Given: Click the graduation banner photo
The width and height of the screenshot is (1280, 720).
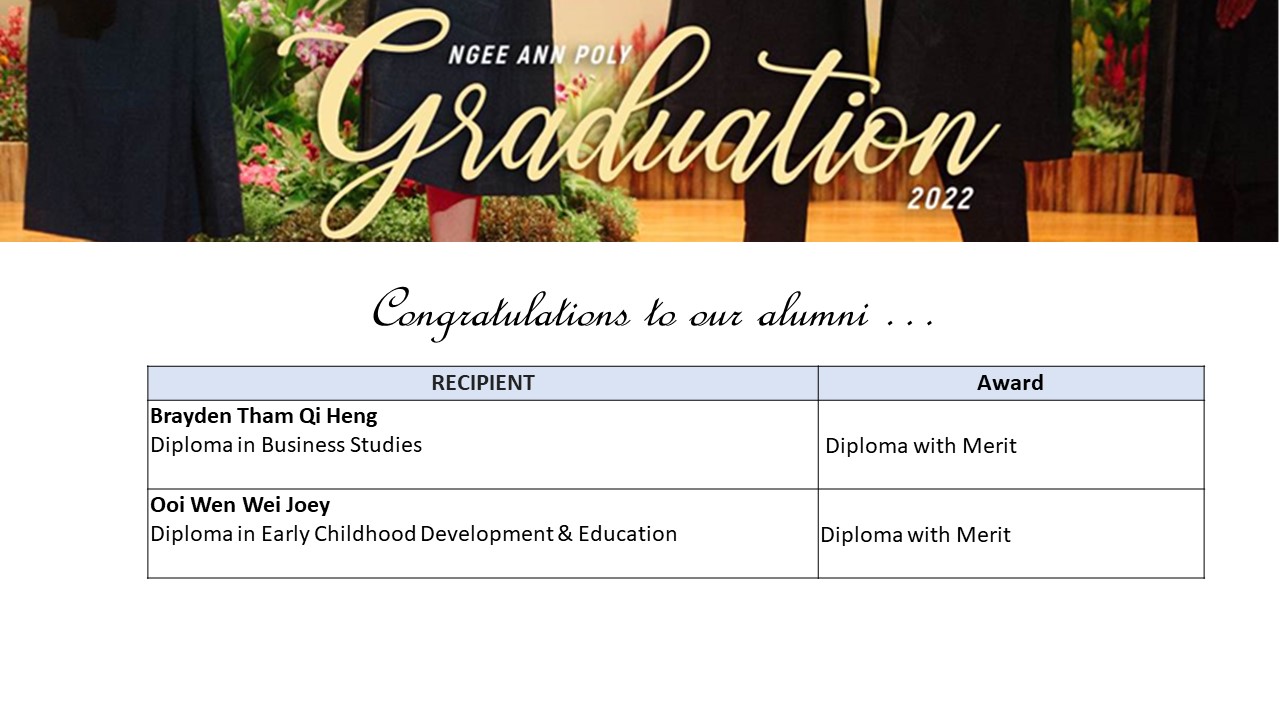Looking at the screenshot, I should 640,121.
